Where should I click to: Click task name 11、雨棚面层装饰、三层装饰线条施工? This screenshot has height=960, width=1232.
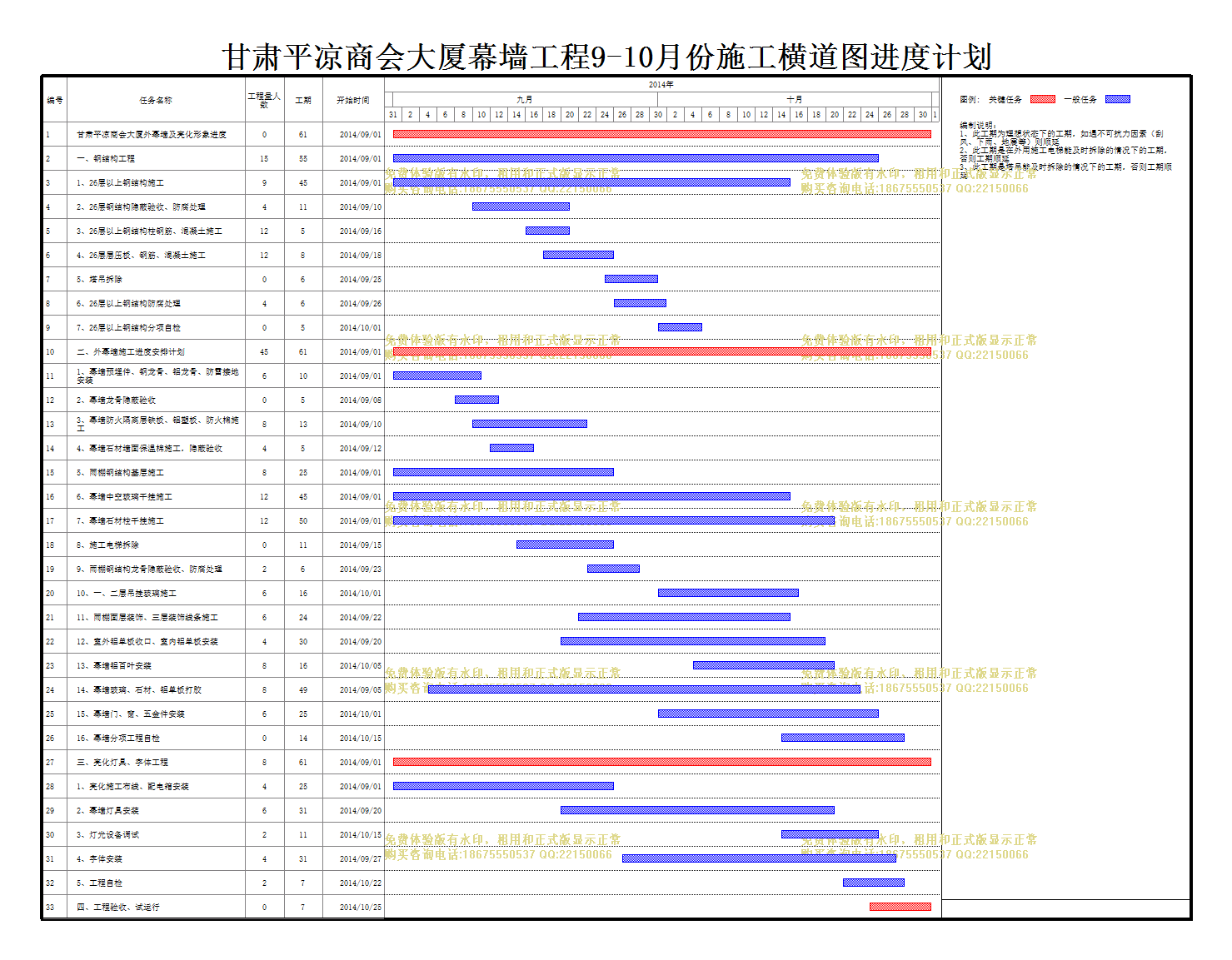(147, 617)
